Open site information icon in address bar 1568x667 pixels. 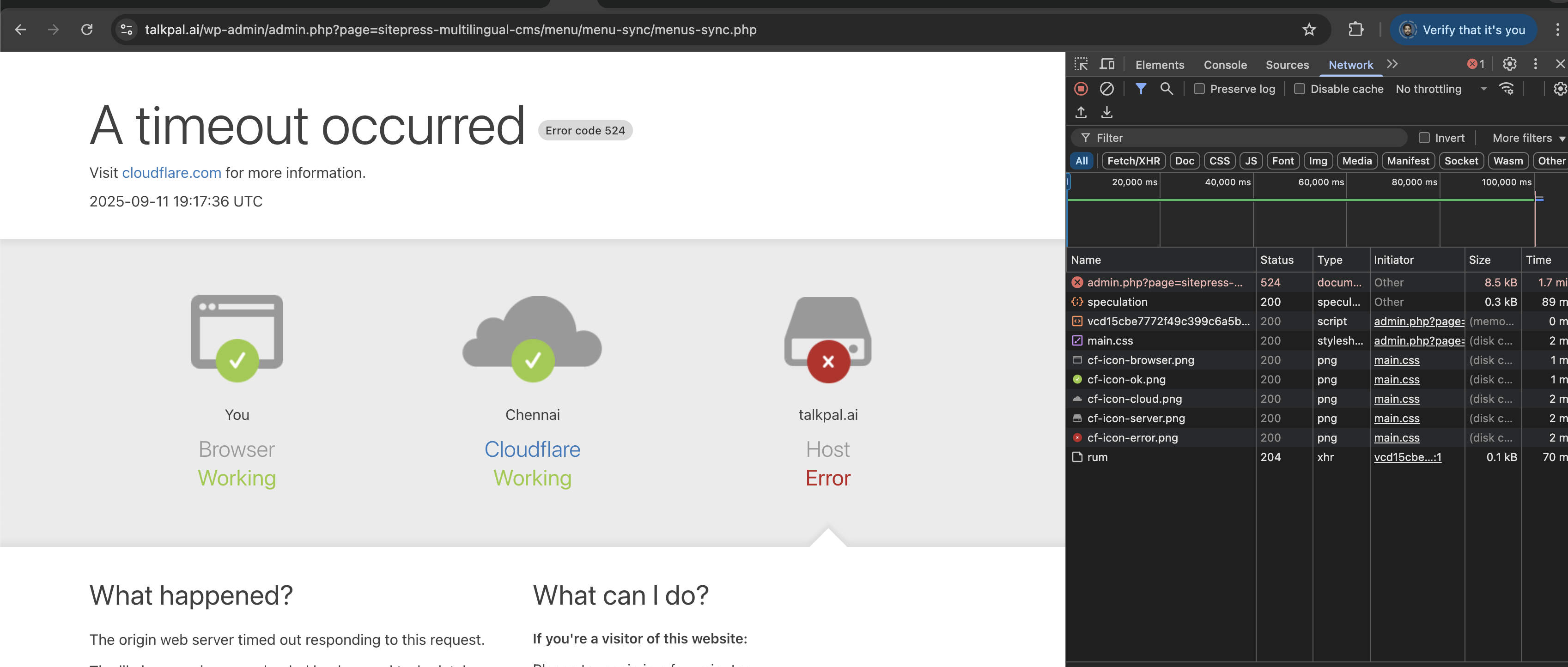click(126, 29)
